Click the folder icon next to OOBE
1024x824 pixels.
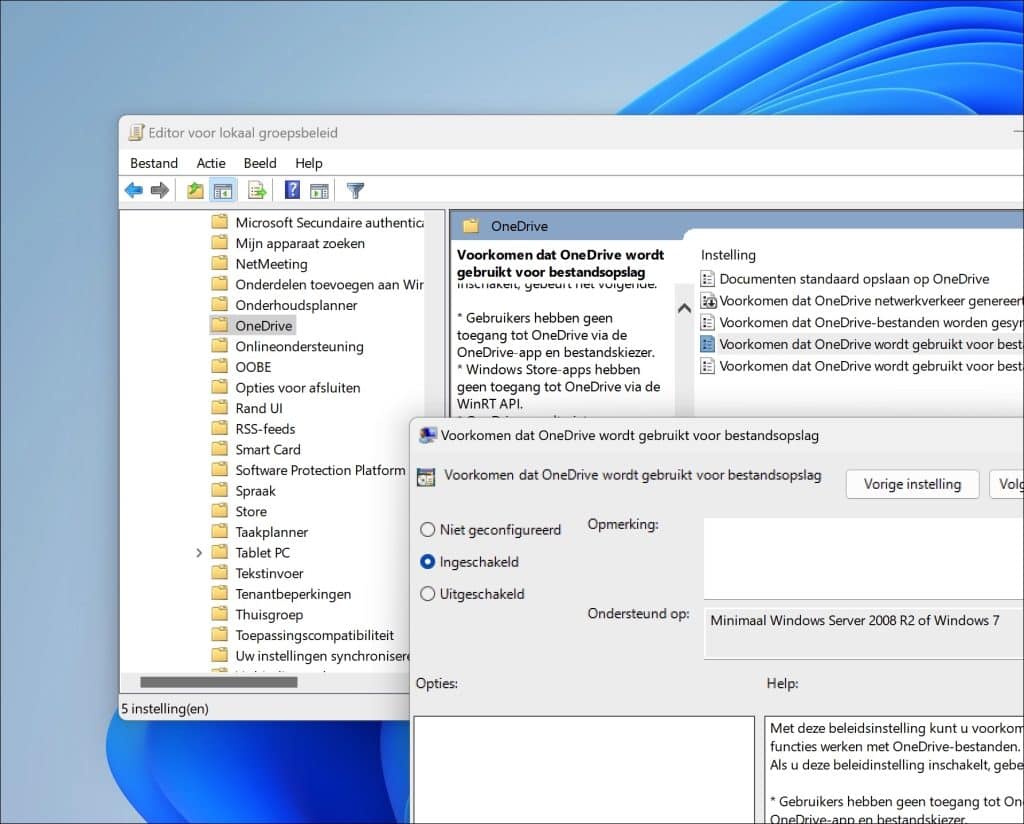tap(219, 367)
